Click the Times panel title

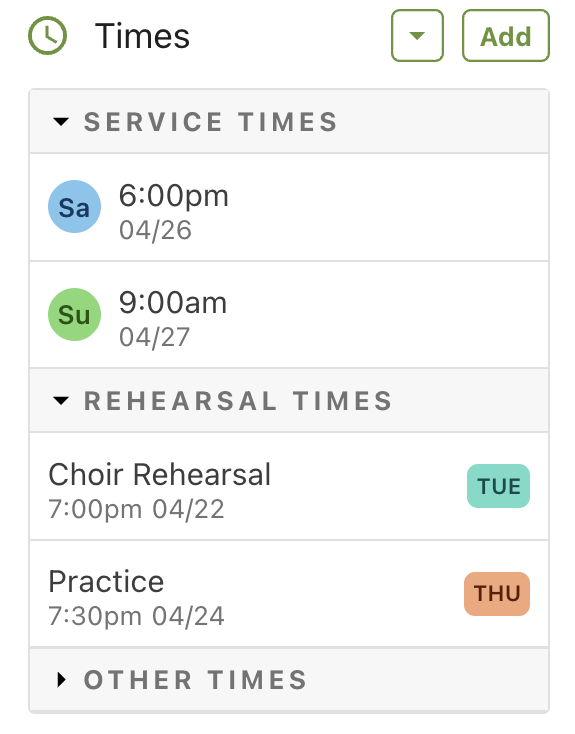click(142, 36)
